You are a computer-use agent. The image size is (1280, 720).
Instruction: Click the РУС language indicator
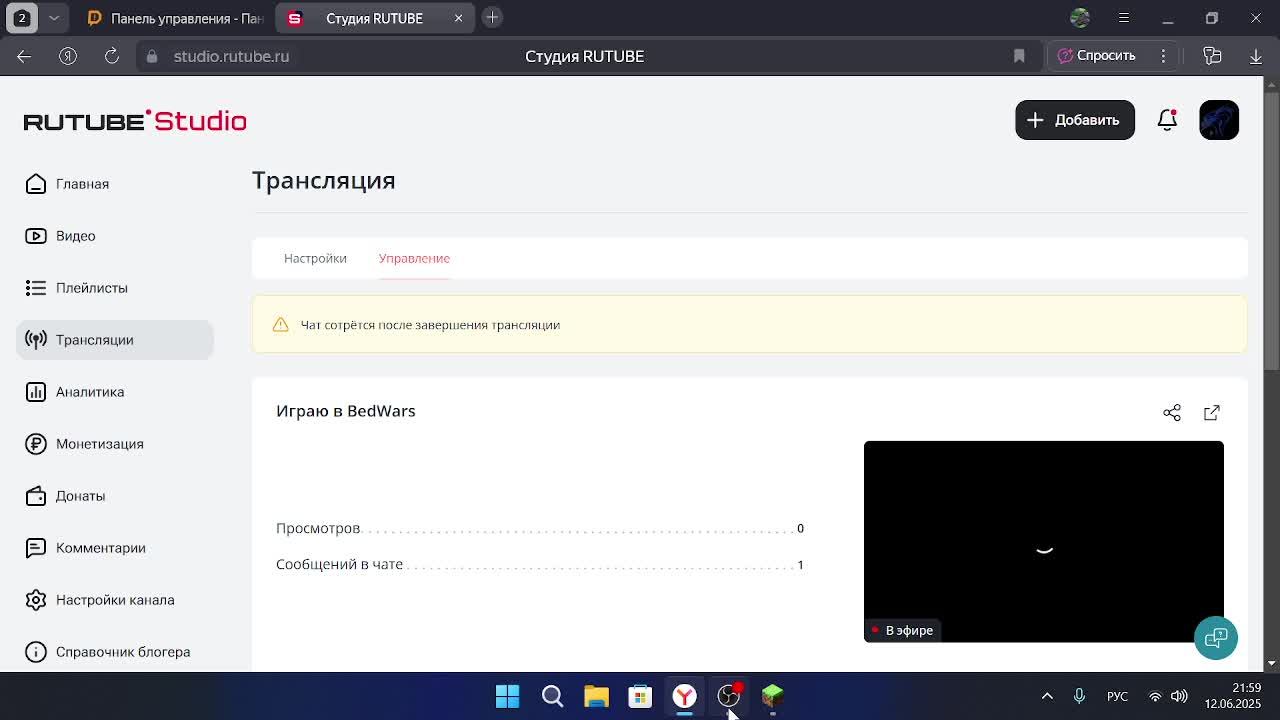(x=1117, y=696)
